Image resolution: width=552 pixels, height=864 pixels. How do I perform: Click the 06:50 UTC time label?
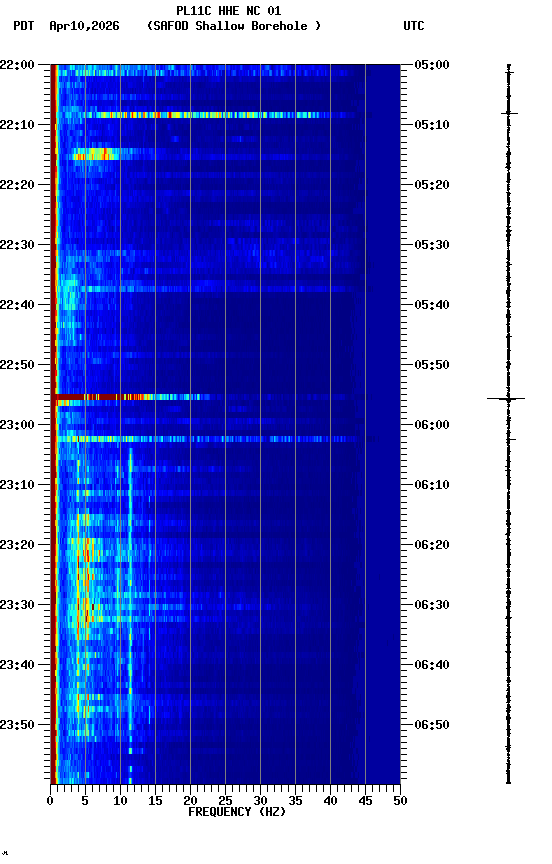[432, 725]
